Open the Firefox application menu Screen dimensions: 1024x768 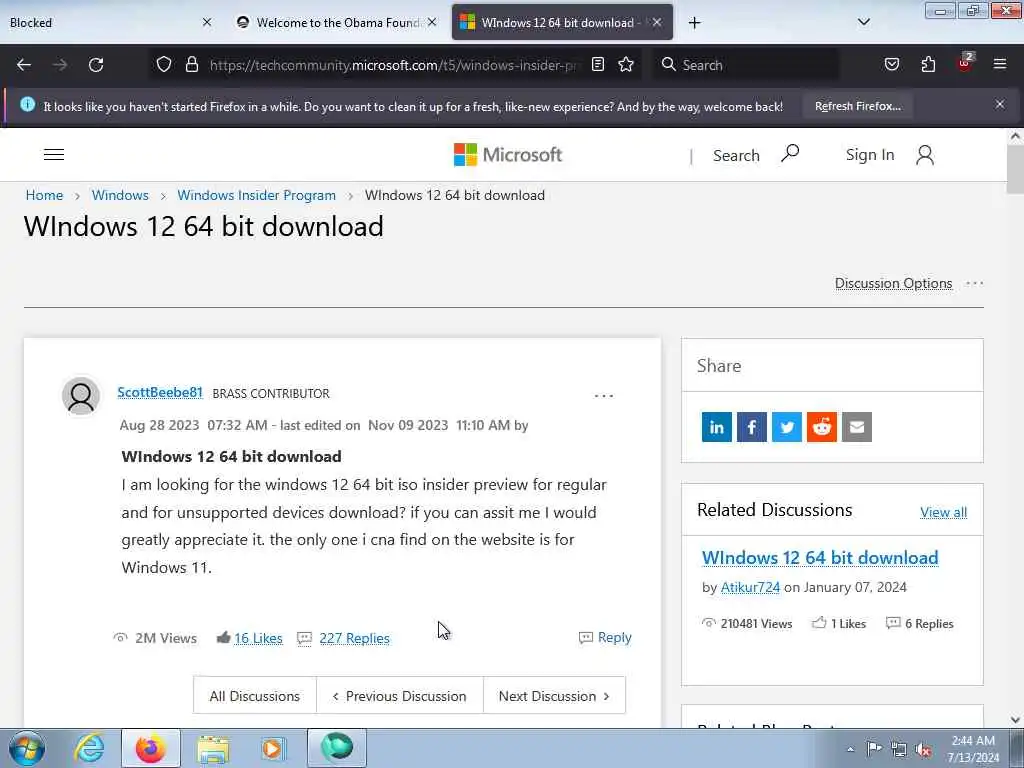[1000, 64]
